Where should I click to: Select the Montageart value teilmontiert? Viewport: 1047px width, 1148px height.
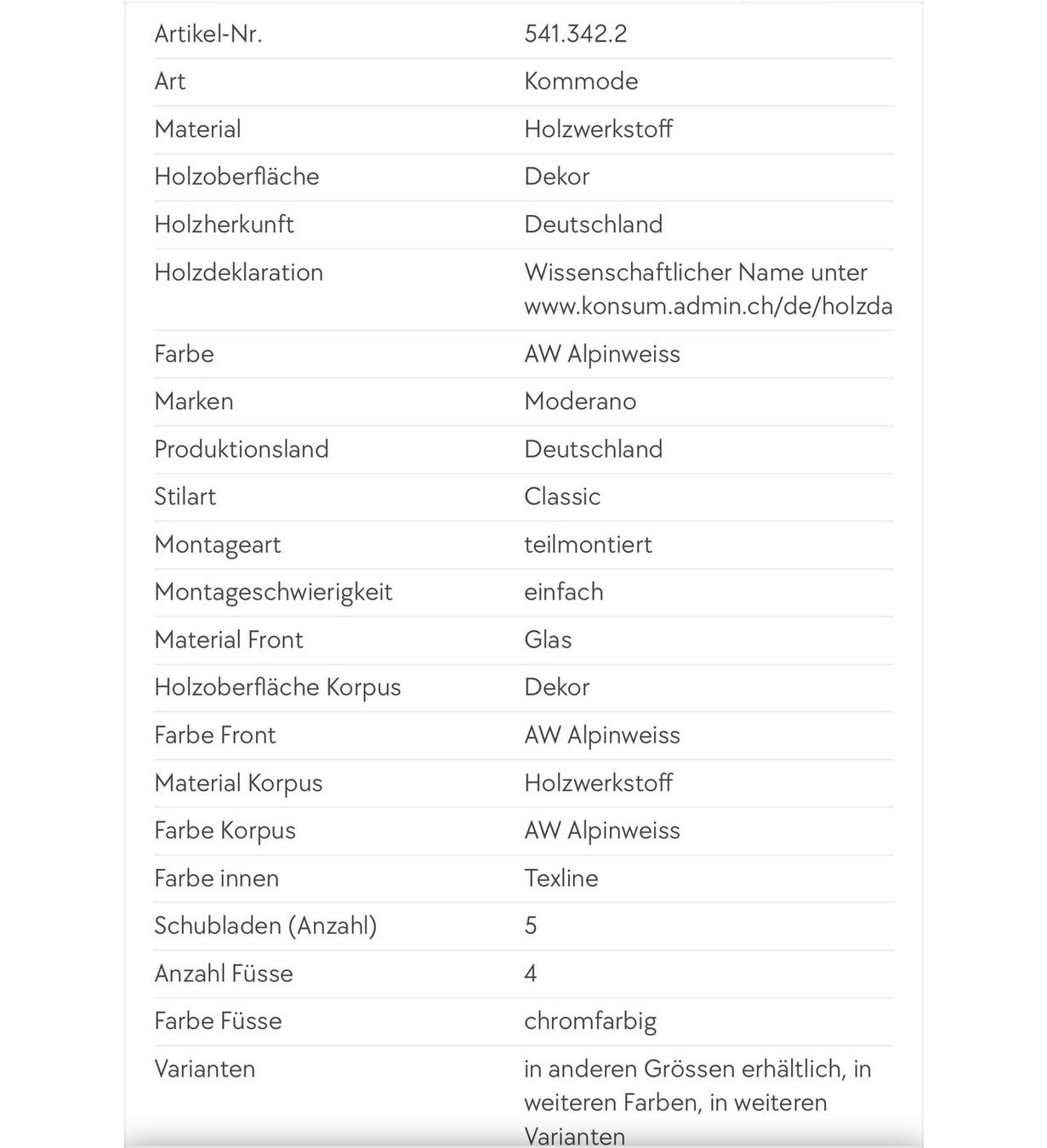pos(588,544)
